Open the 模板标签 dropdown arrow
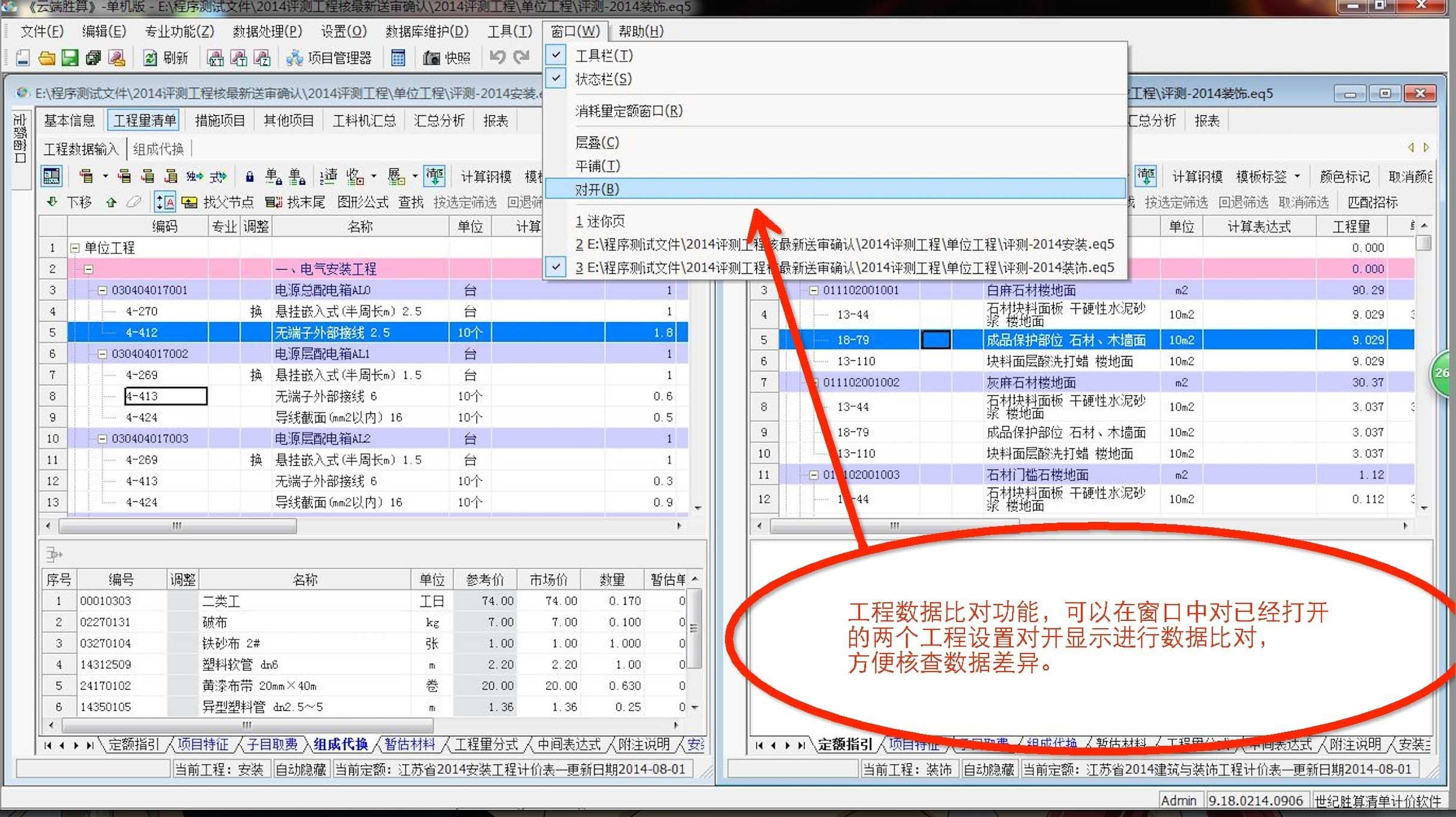This screenshot has height=817, width=1456. tap(1297, 176)
